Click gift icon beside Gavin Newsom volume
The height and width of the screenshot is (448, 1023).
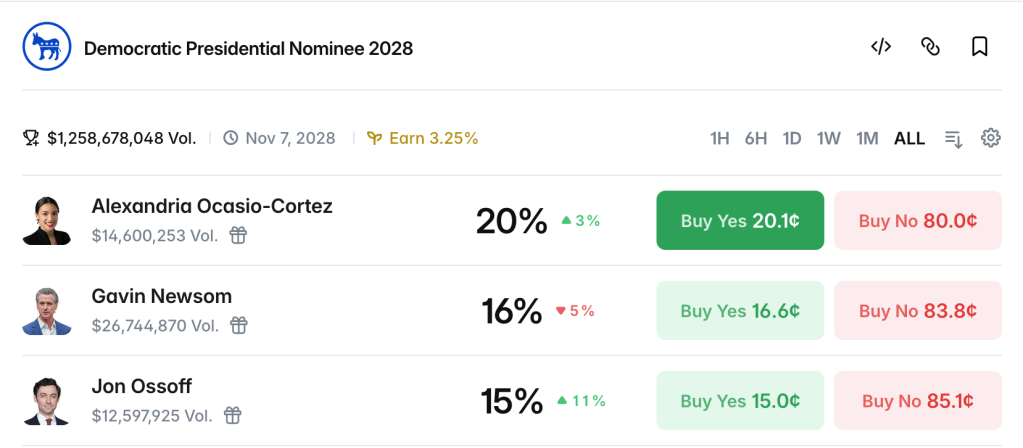[x=239, y=325]
